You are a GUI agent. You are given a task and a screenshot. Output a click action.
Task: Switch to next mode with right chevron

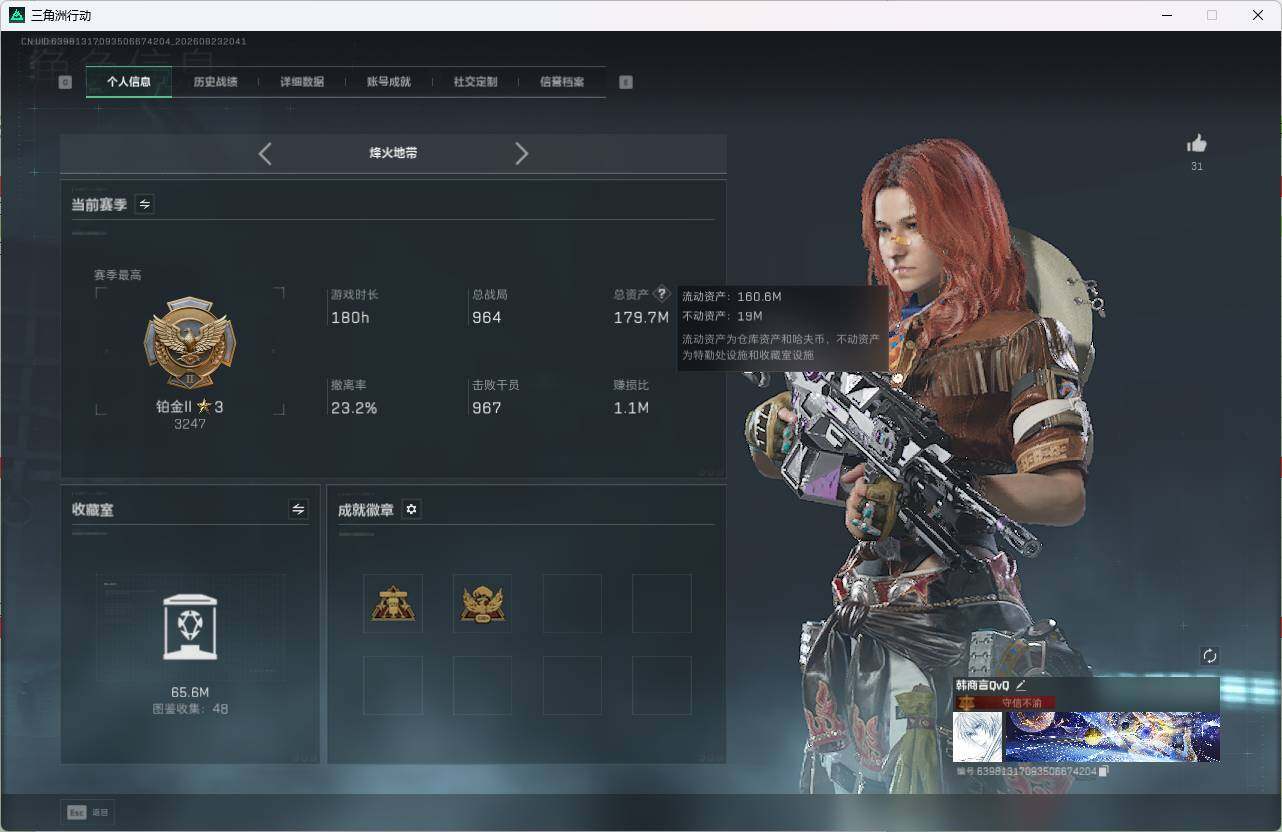[521, 153]
